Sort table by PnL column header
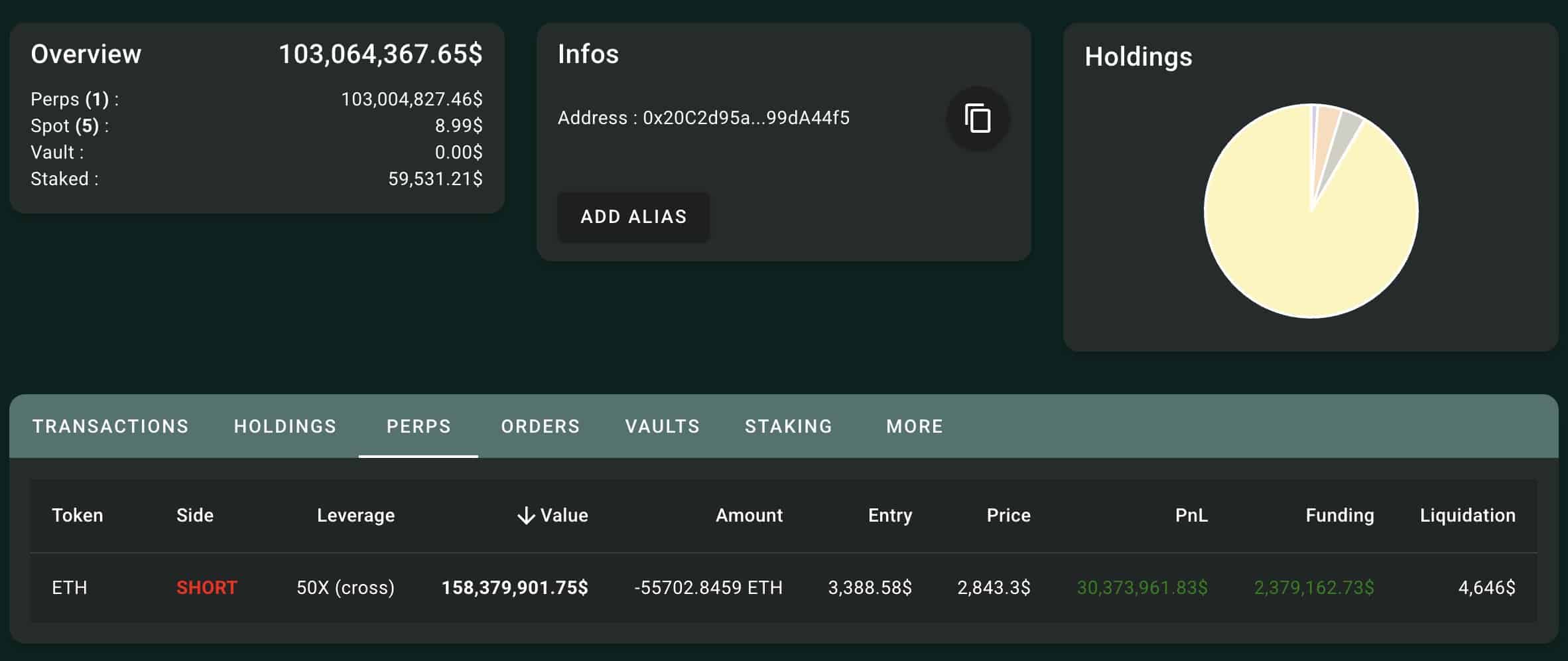Viewport: 1568px width, 661px height. [1191, 516]
